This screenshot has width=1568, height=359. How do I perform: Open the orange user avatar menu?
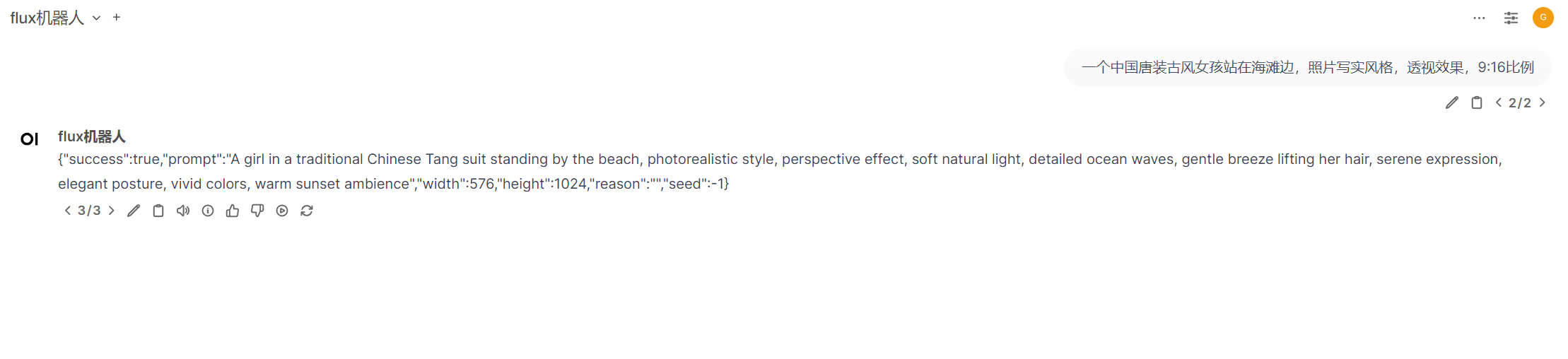1543,18
